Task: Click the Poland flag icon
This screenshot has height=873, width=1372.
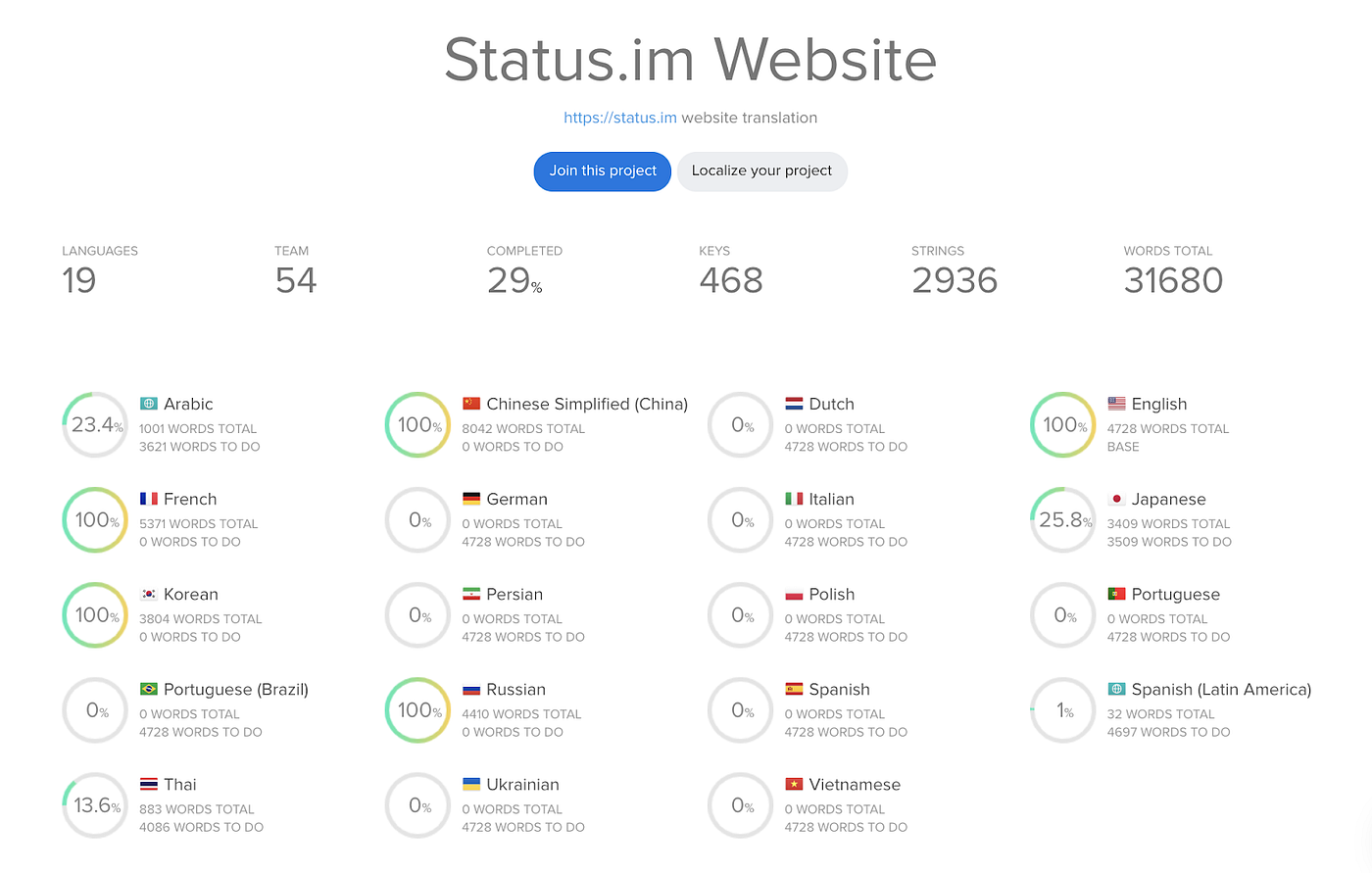Action: point(794,594)
